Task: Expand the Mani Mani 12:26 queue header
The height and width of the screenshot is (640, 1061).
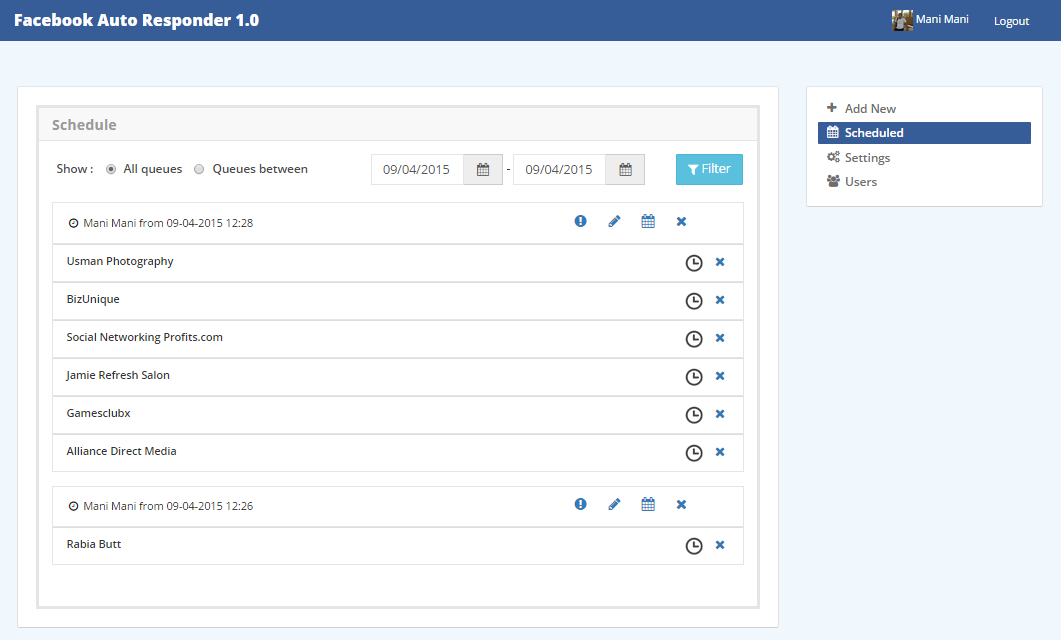Action: point(160,506)
